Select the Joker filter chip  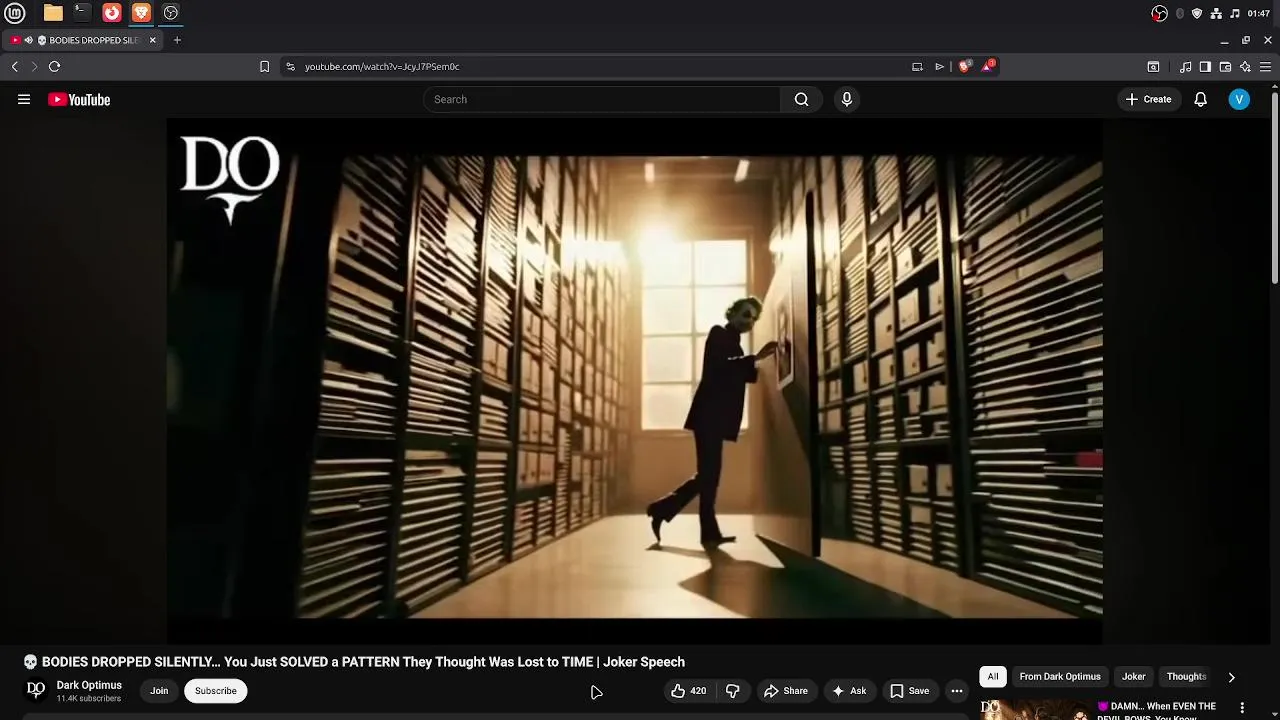point(1134,677)
